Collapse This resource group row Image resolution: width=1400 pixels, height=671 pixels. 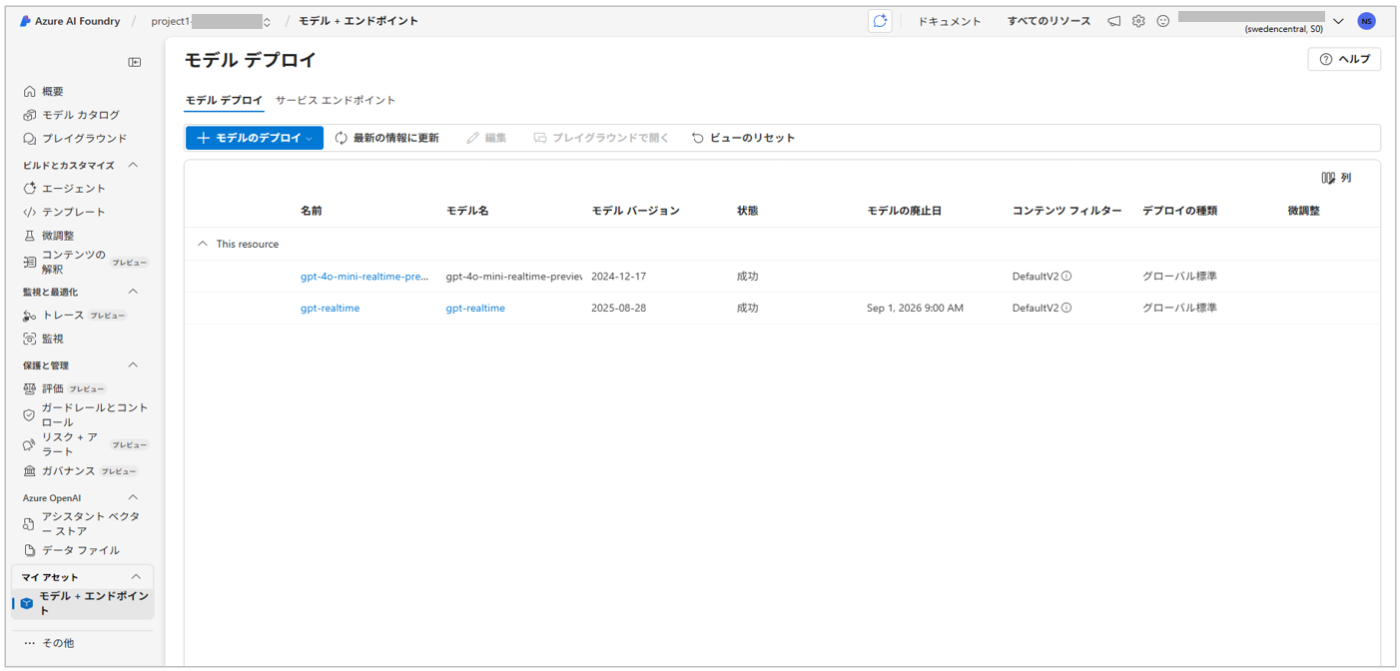(x=203, y=244)
